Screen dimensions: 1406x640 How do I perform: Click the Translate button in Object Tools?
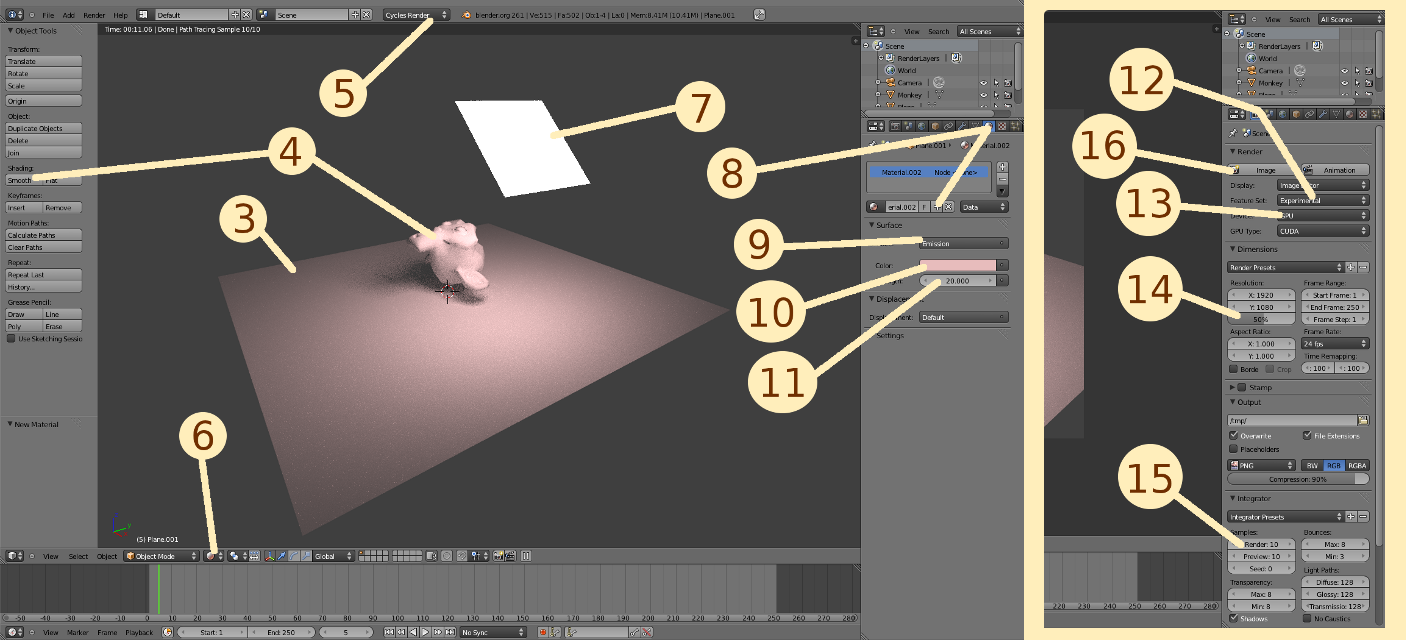[43, 61]
